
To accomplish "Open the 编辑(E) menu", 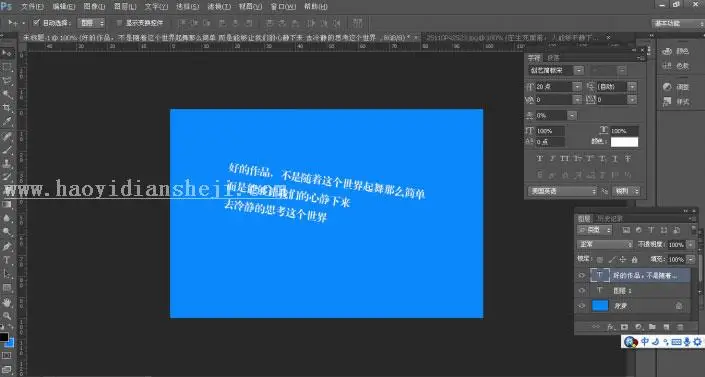I will point(63,7).
